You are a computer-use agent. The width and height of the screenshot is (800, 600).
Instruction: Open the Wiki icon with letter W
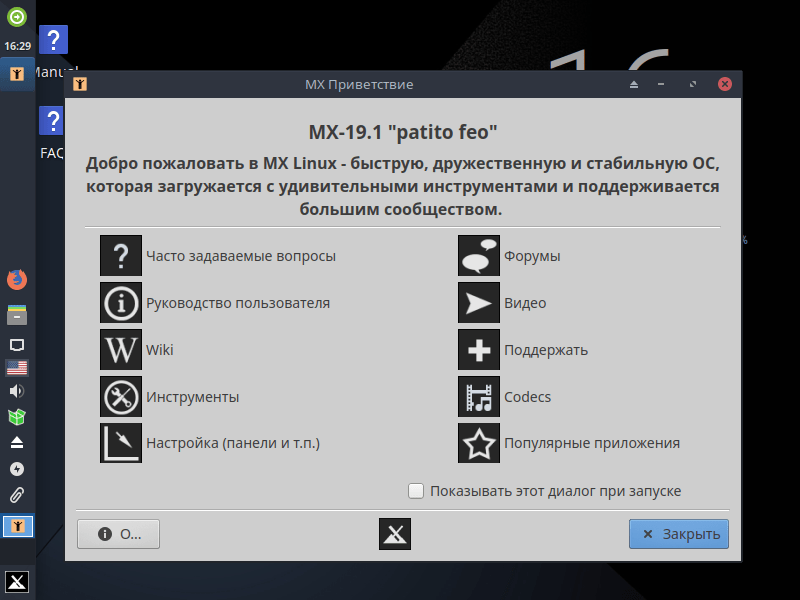pos(121,349)
